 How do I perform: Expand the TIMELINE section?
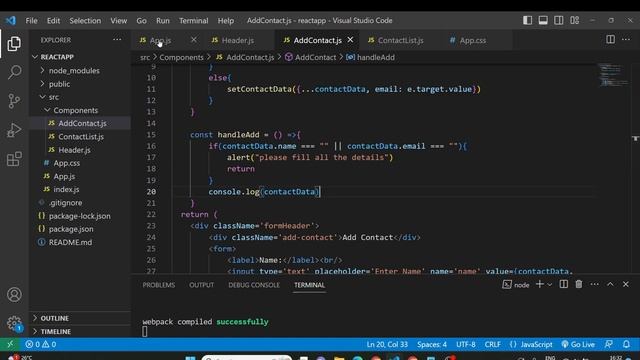(80, 331)
